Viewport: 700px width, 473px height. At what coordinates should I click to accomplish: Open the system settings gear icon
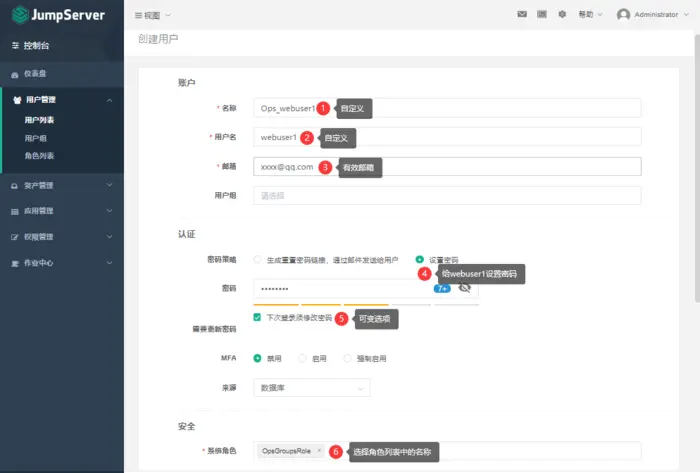click(x=562, y=14)
